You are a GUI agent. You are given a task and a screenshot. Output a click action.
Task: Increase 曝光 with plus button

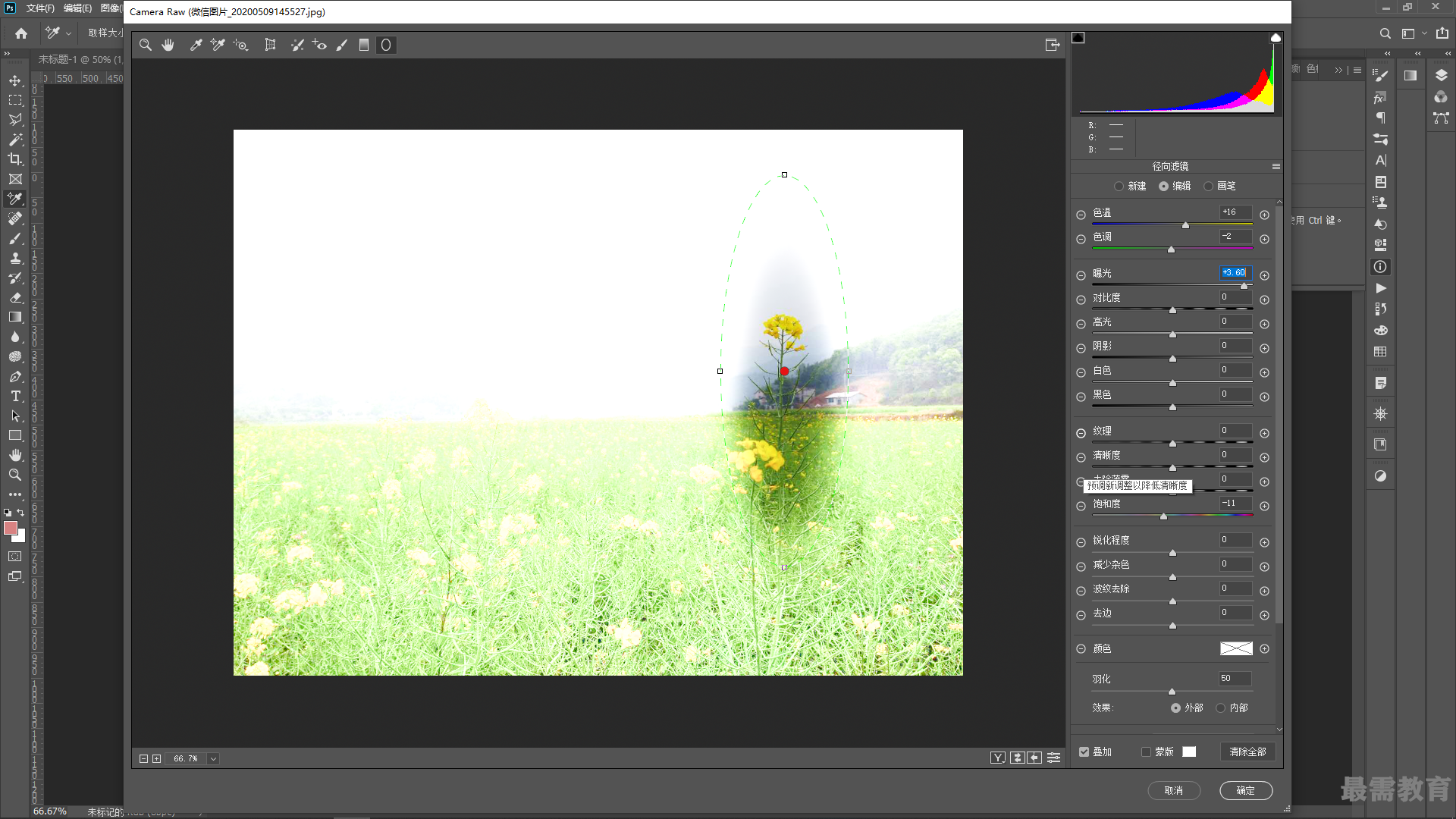point(1264,276)
